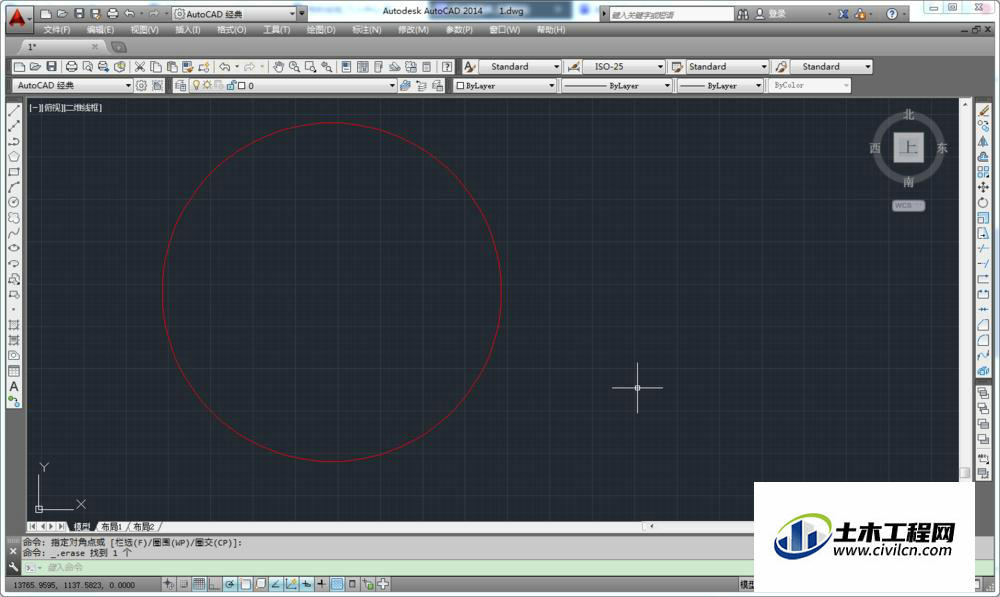Open the Properties palette icon

pyautogui.click(x=346, y=66)
